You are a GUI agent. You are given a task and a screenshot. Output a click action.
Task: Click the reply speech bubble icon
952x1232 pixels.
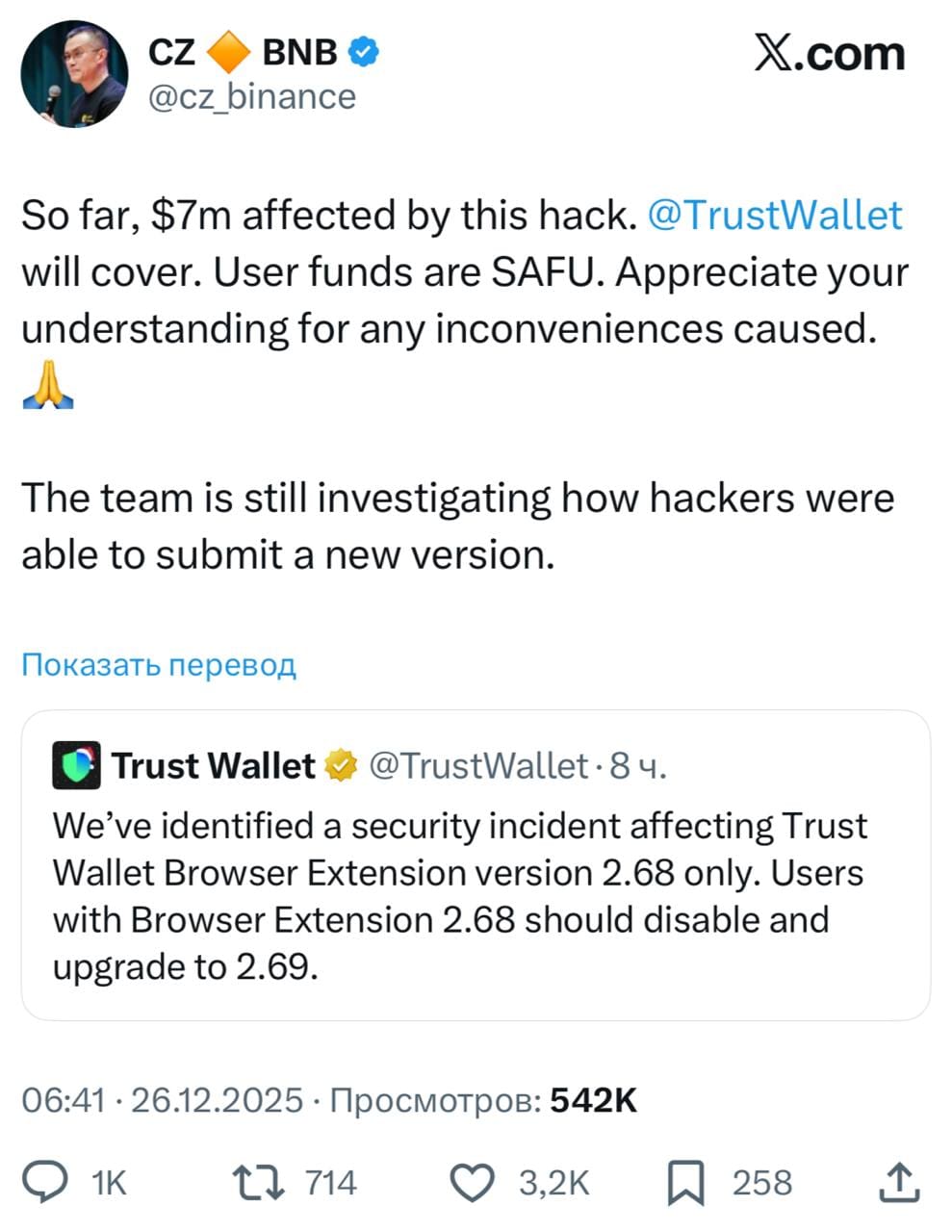[45, 1183]
